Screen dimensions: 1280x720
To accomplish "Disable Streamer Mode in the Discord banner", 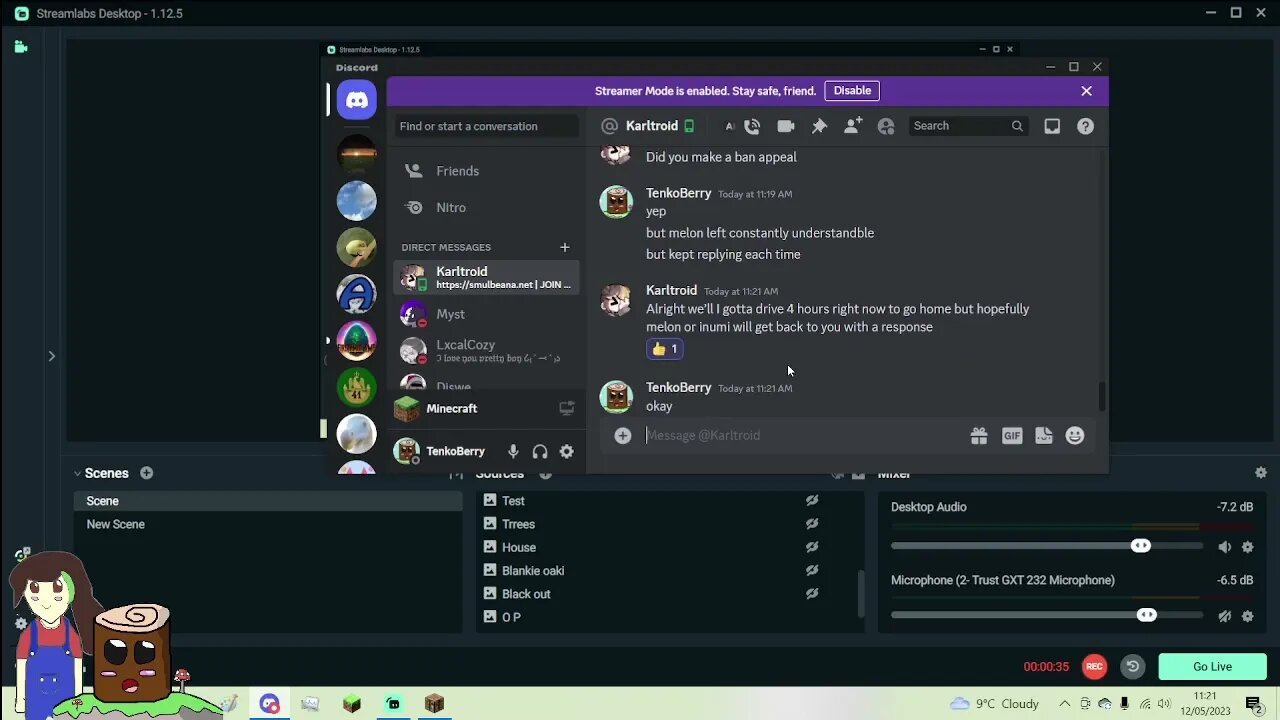I will pyautogui.click(x=852, y=91).
